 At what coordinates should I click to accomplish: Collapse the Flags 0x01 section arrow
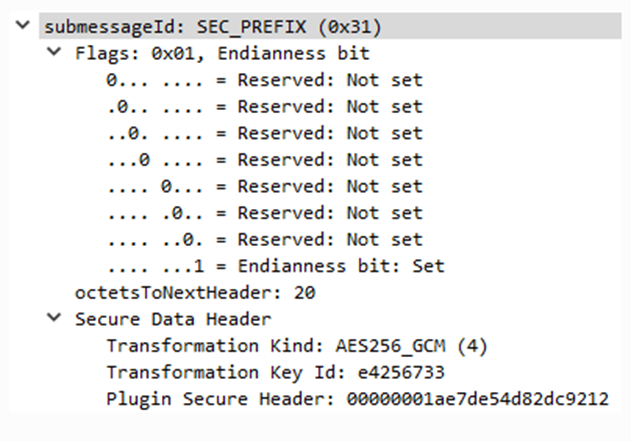(x=54, y=53)
